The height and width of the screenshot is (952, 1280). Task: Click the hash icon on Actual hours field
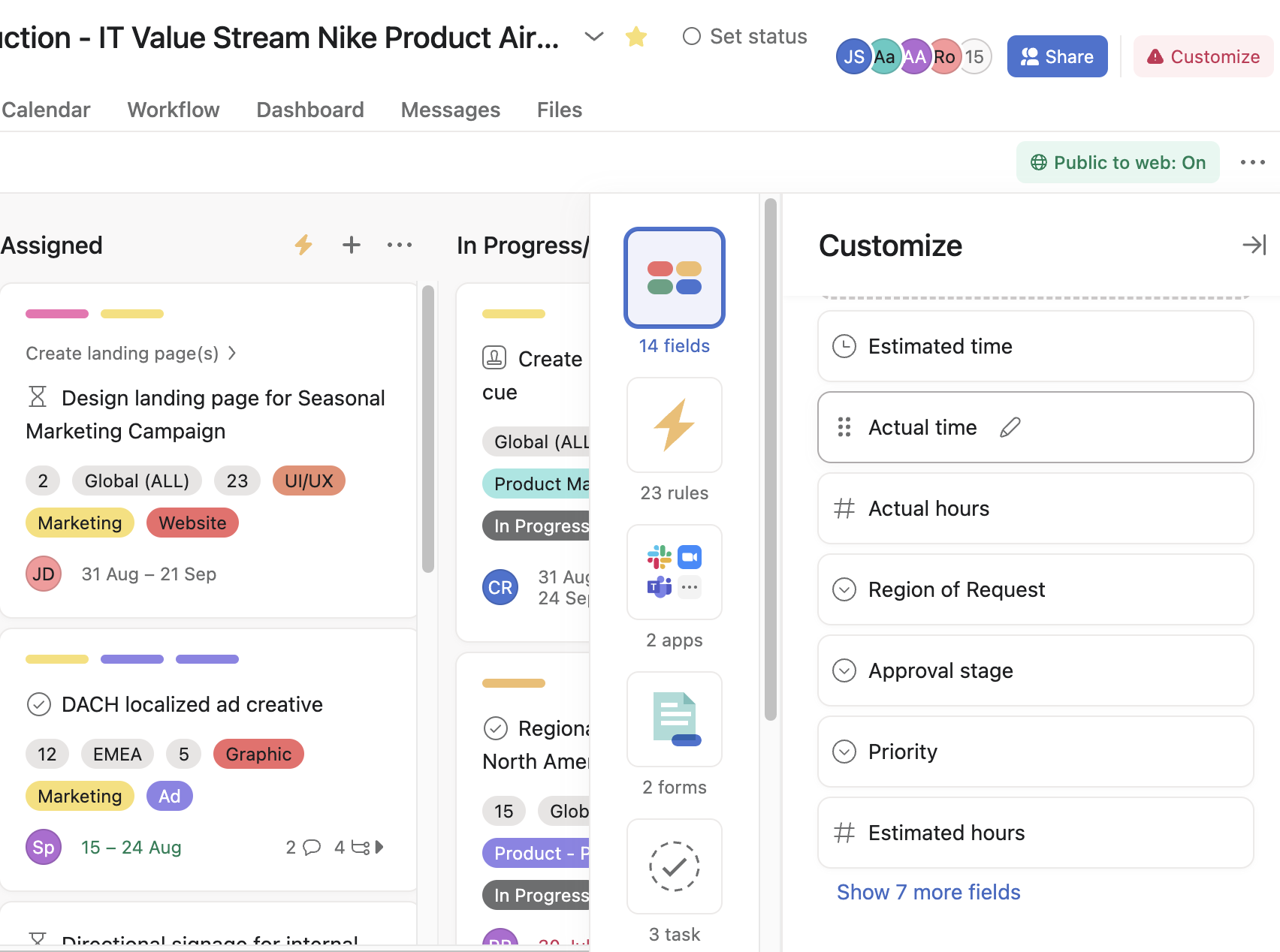[x=844, y=508]
